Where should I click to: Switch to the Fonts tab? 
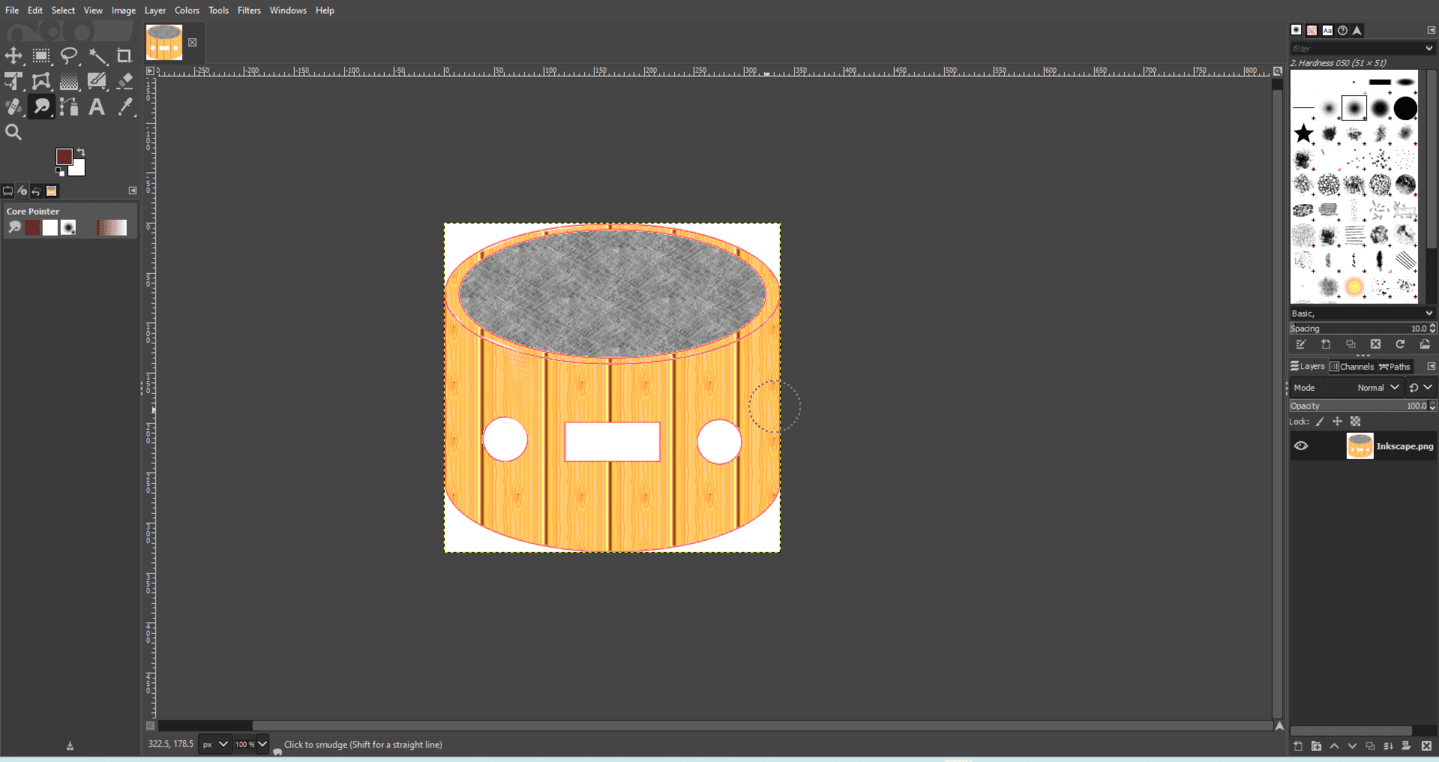pos(1327,31)
